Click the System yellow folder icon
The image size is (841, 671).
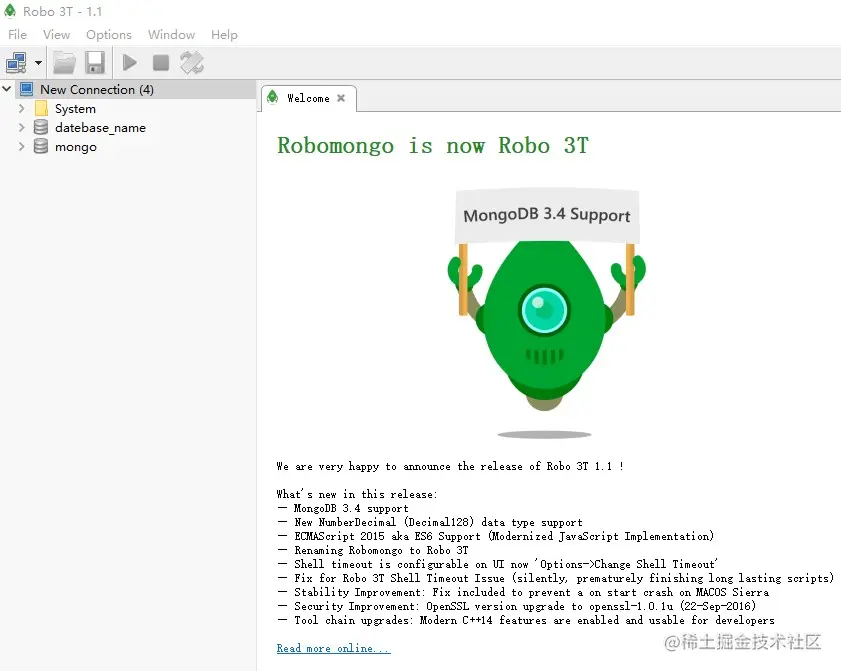(41, 108)
